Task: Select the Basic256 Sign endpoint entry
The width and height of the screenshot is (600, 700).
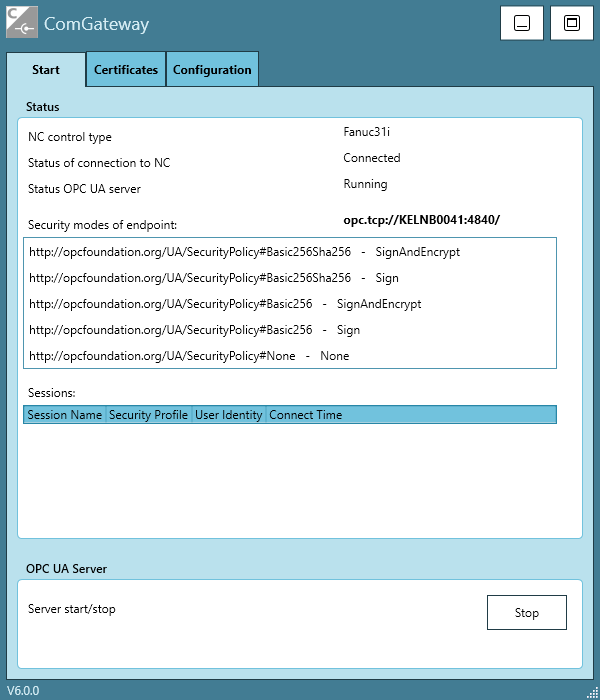Action: [x=194, y=330]
